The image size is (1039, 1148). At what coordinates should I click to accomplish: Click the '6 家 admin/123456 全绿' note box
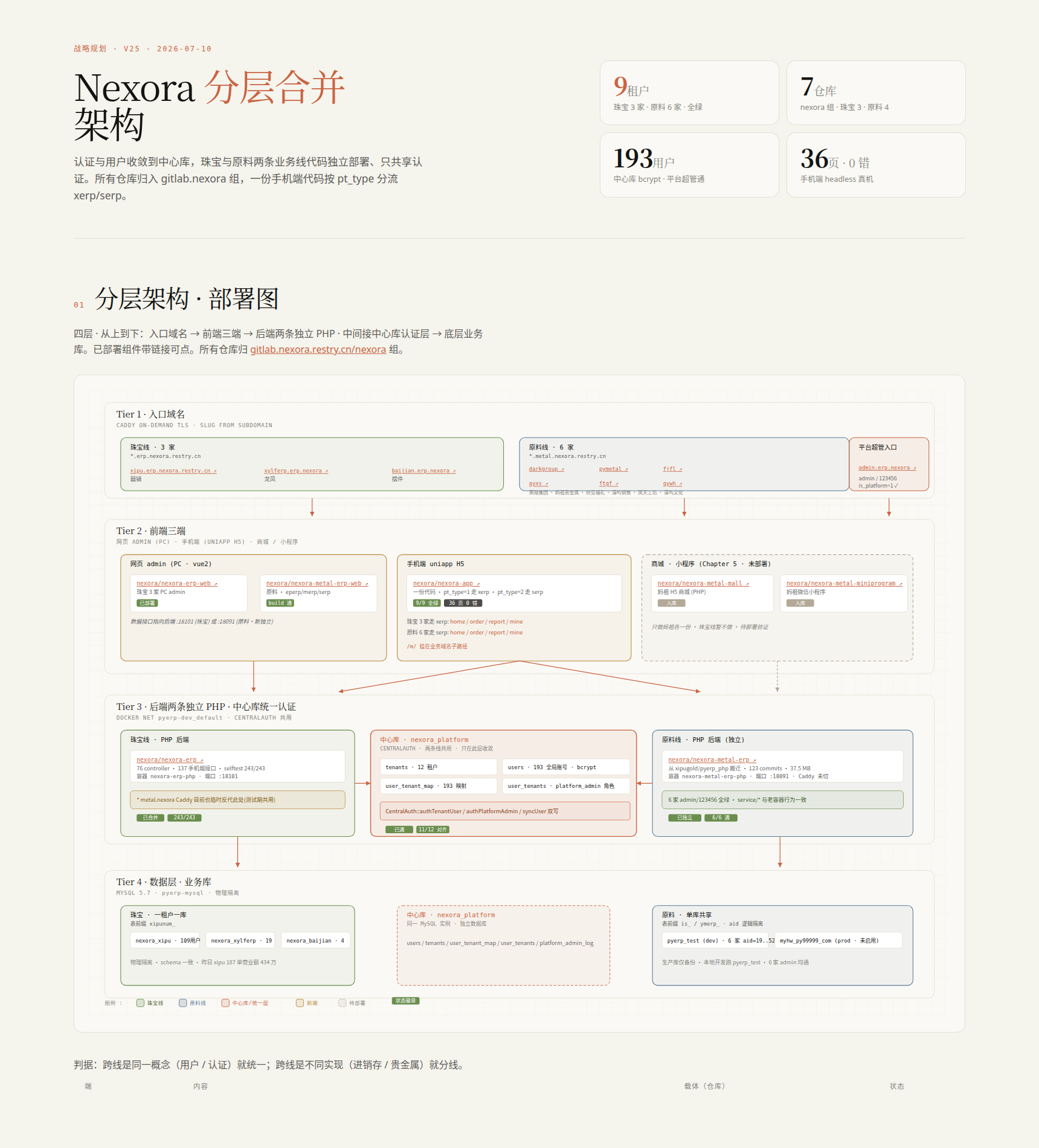point(782,800)
